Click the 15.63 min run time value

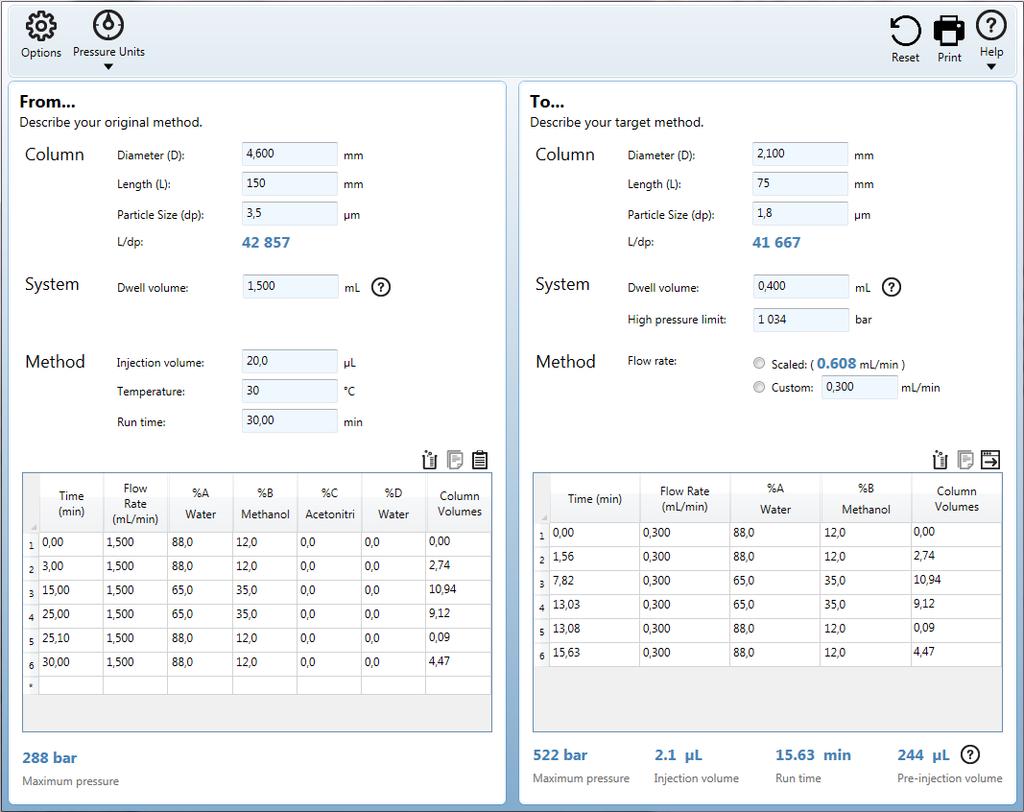812,755
